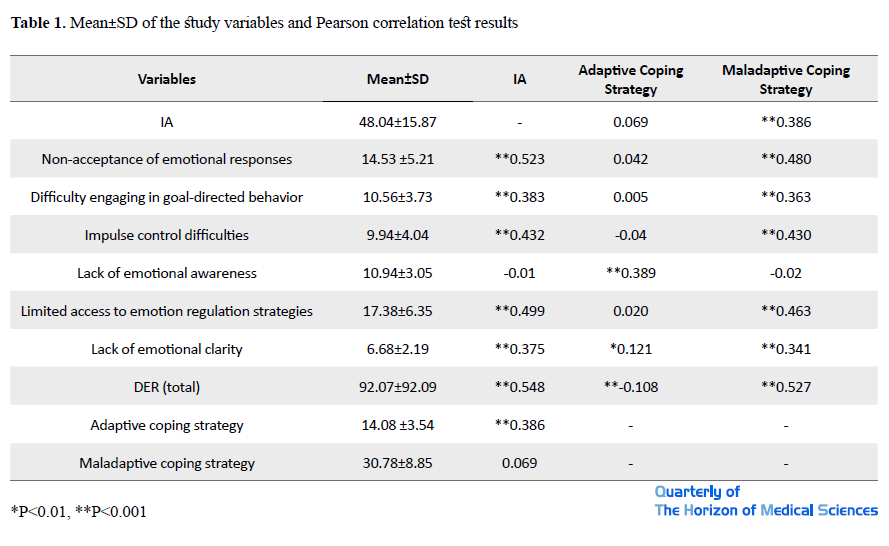Viewport: 889px width, 546px height.
Task: Click the "Difficulty engaging in goal-directed behavior" row label
Action: 167,197
